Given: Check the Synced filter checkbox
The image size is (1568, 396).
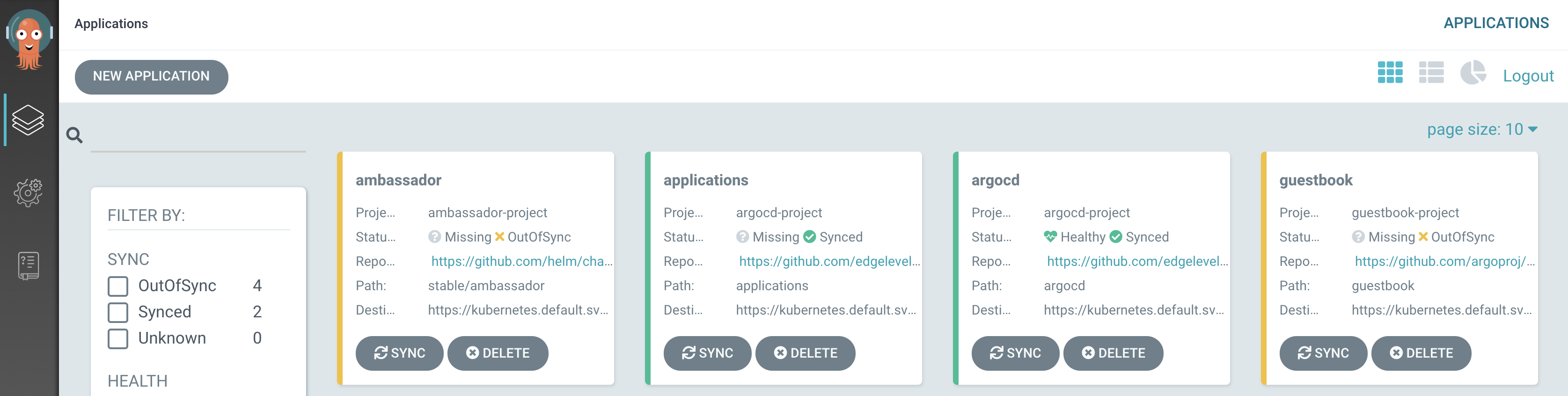Looking at the screenshot, I should [x=118, y=312].
